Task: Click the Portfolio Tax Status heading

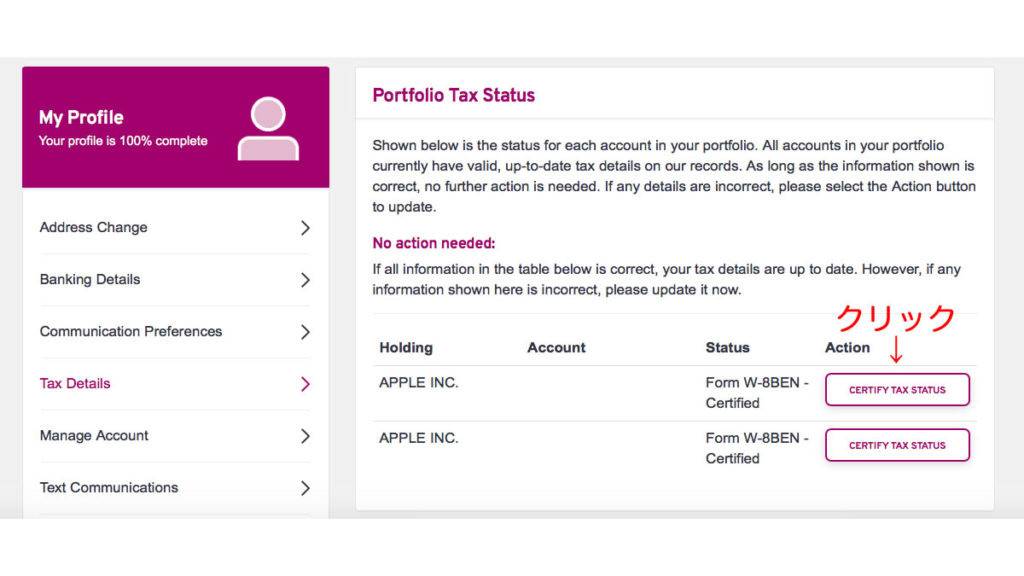Action: 453,95
